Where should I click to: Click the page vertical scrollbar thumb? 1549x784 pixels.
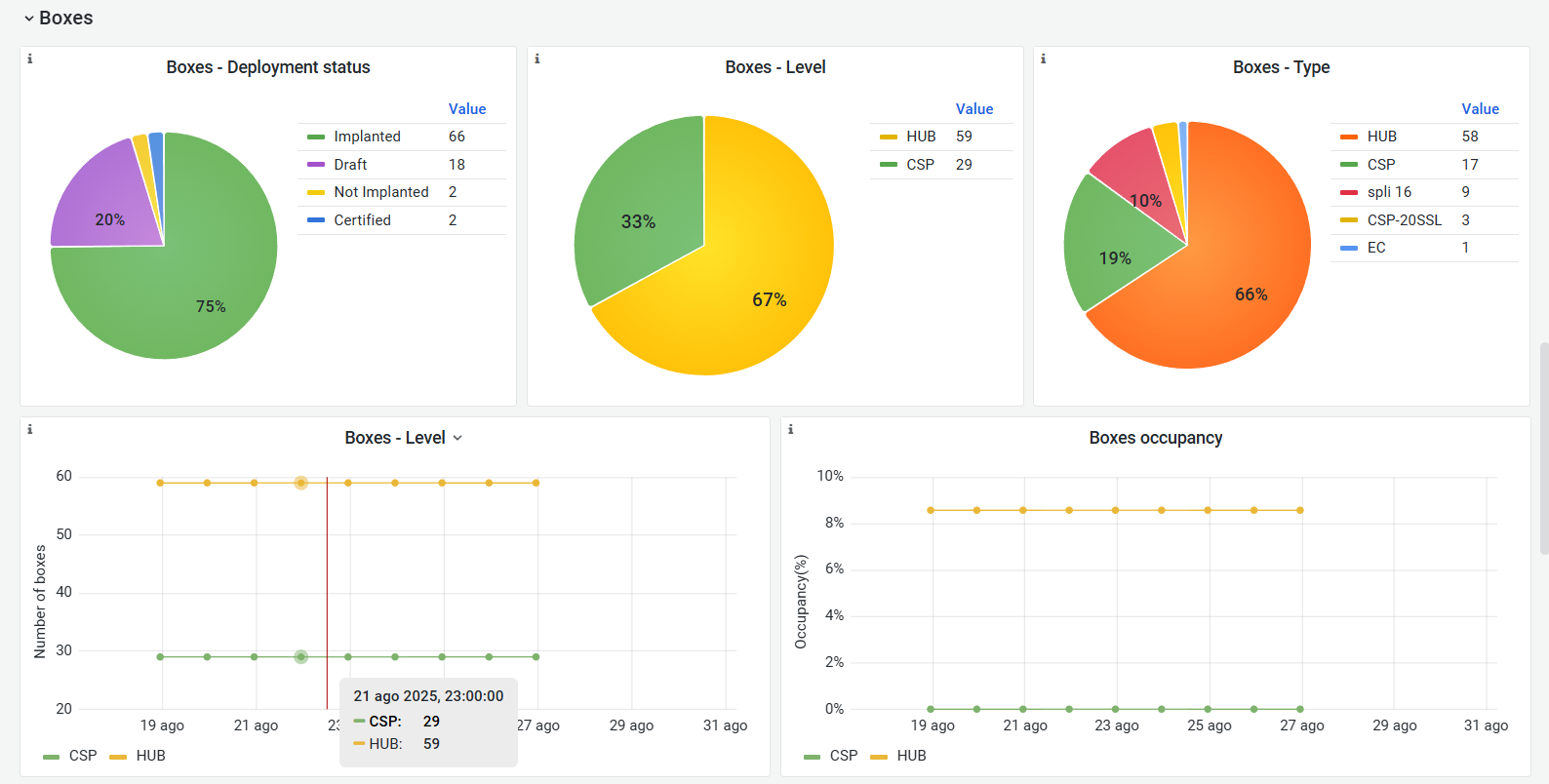[1544, 449]
